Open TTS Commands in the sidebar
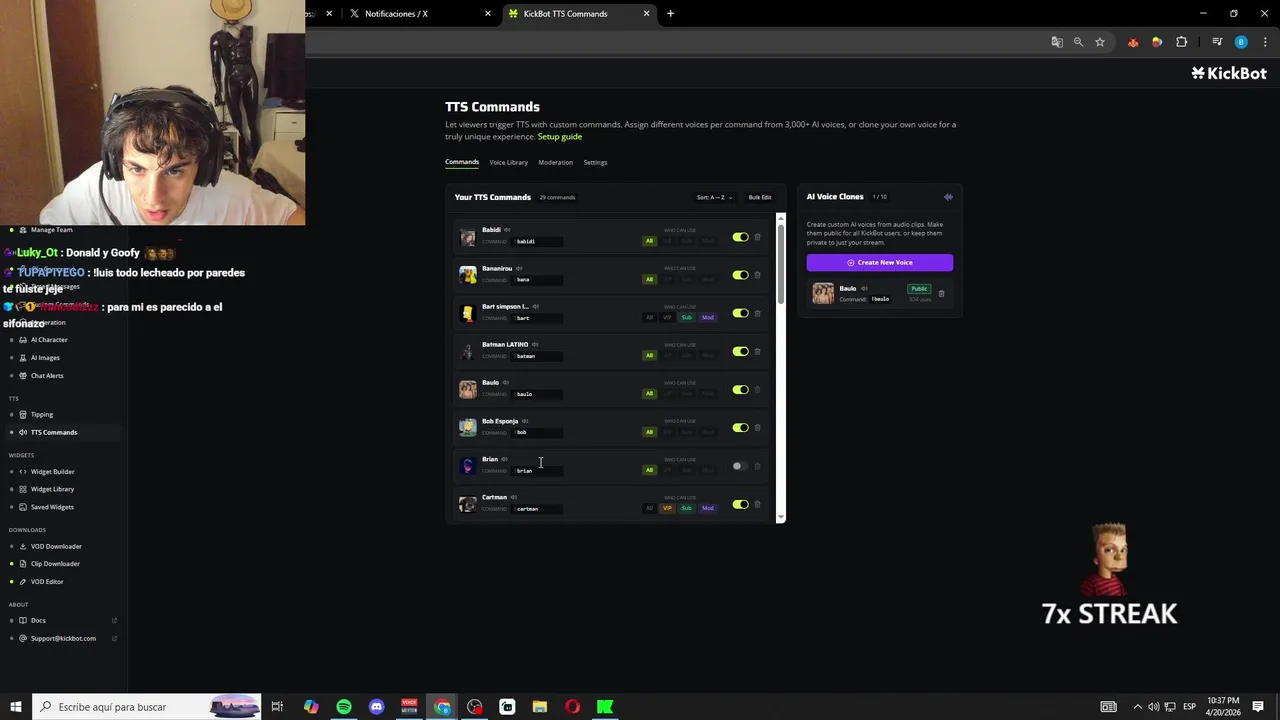Image resolution: width=1280 pixels, height=720 pixels. pos(62,432)
